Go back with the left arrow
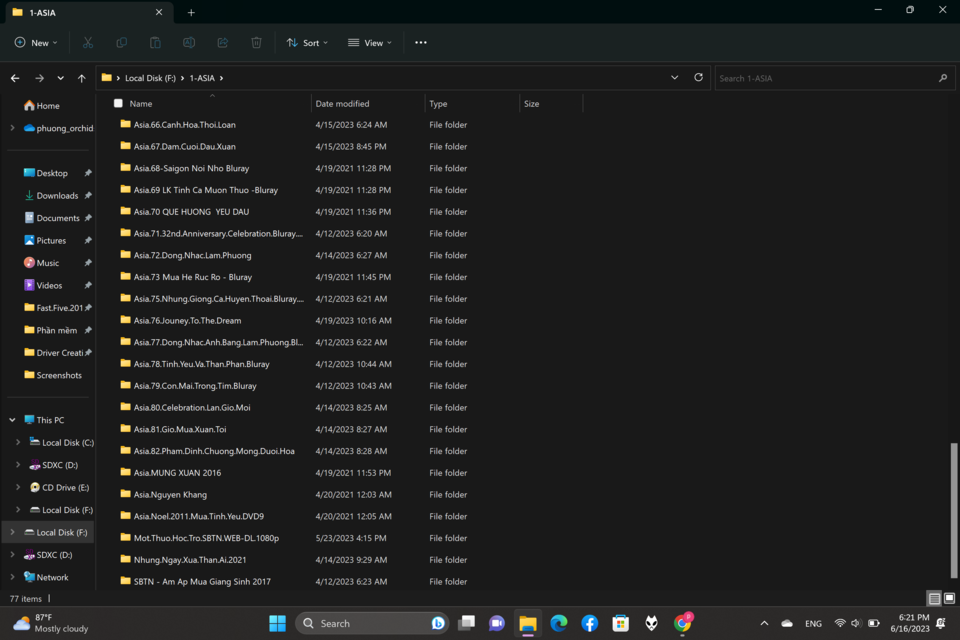 (15, 78)
